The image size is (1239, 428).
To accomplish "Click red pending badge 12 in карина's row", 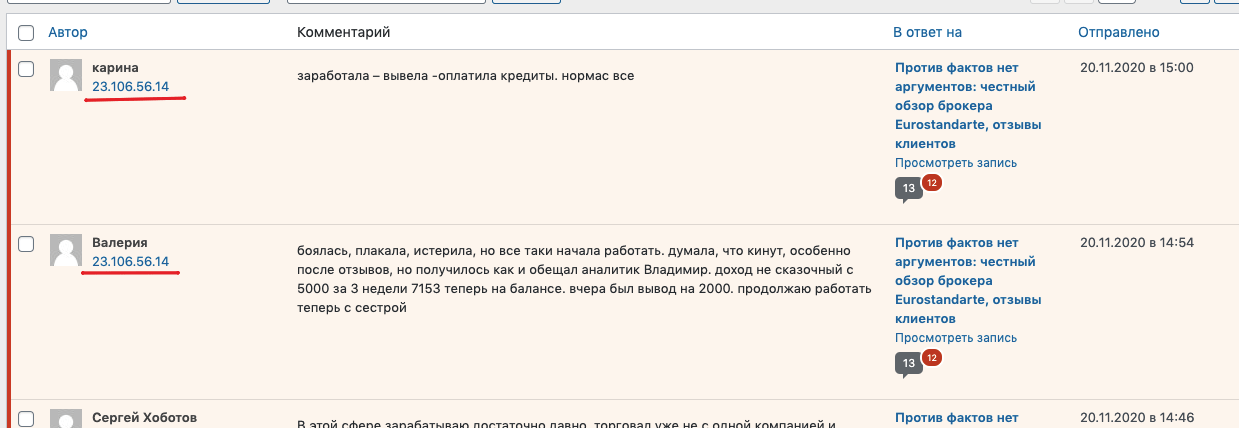I will 931,183.
